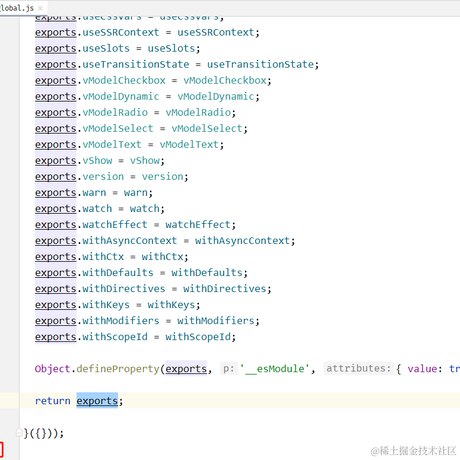This screenshot has height=460, width=460.
Task: Click the Object keyword before defineProperty
Action: (x=52, y=369)
